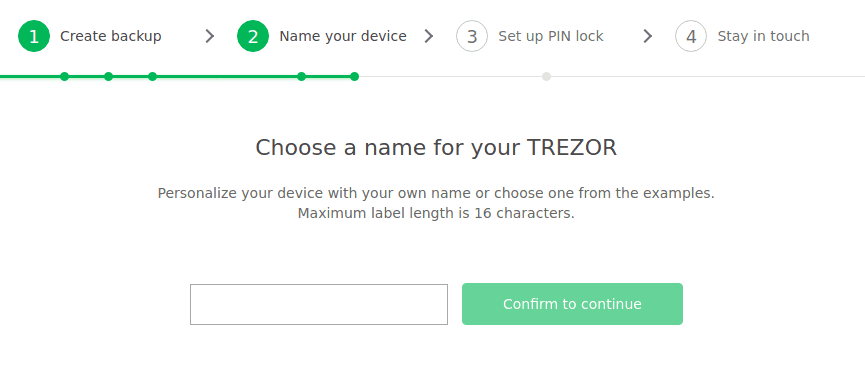The image size is (865, 377).
Task: Click chevron arrow after Name your device
Action: pyautogui.click(x=429, y=36)
